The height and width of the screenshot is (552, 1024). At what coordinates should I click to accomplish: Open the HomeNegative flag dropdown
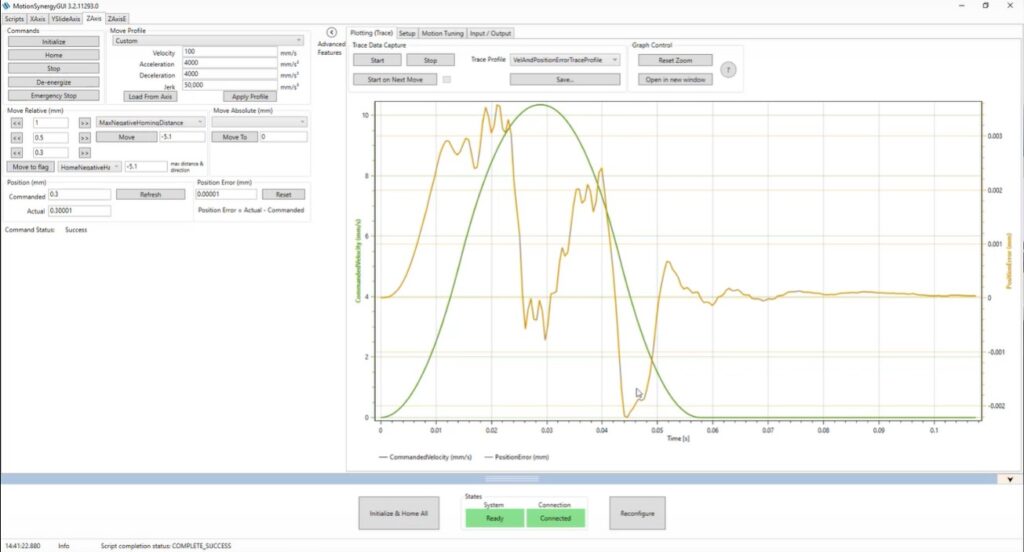point(89,167)
